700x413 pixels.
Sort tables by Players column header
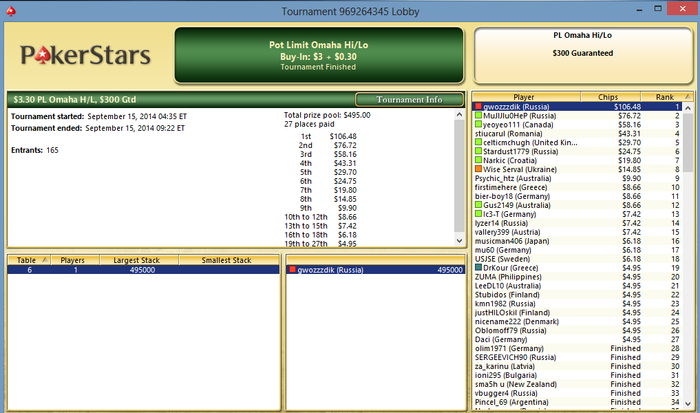tap(75, 260)
